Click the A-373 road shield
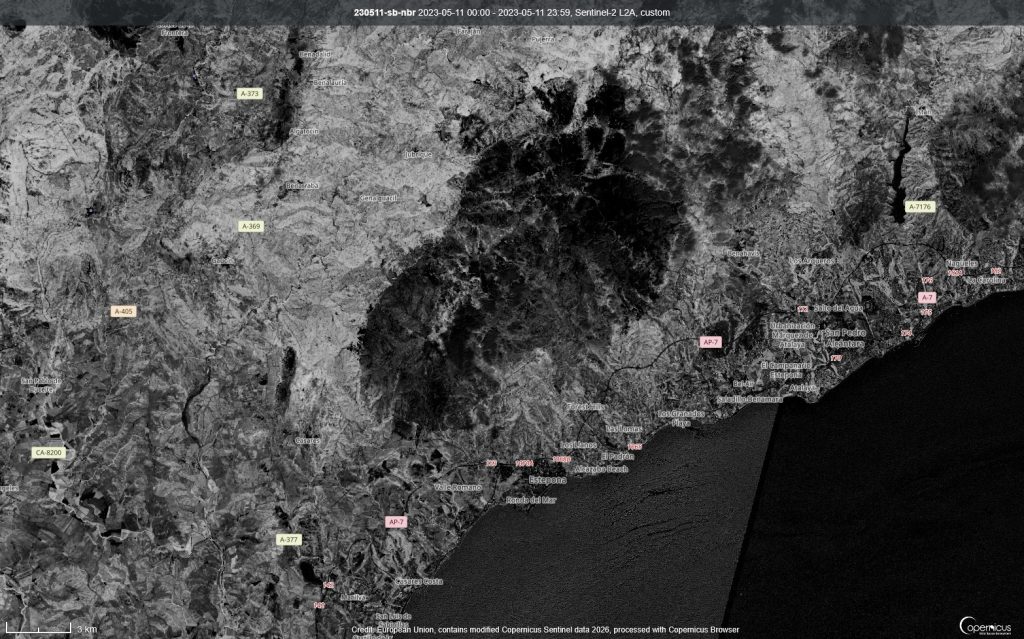The height and width of the screenshot is (639, 1024). pos(249,93)
